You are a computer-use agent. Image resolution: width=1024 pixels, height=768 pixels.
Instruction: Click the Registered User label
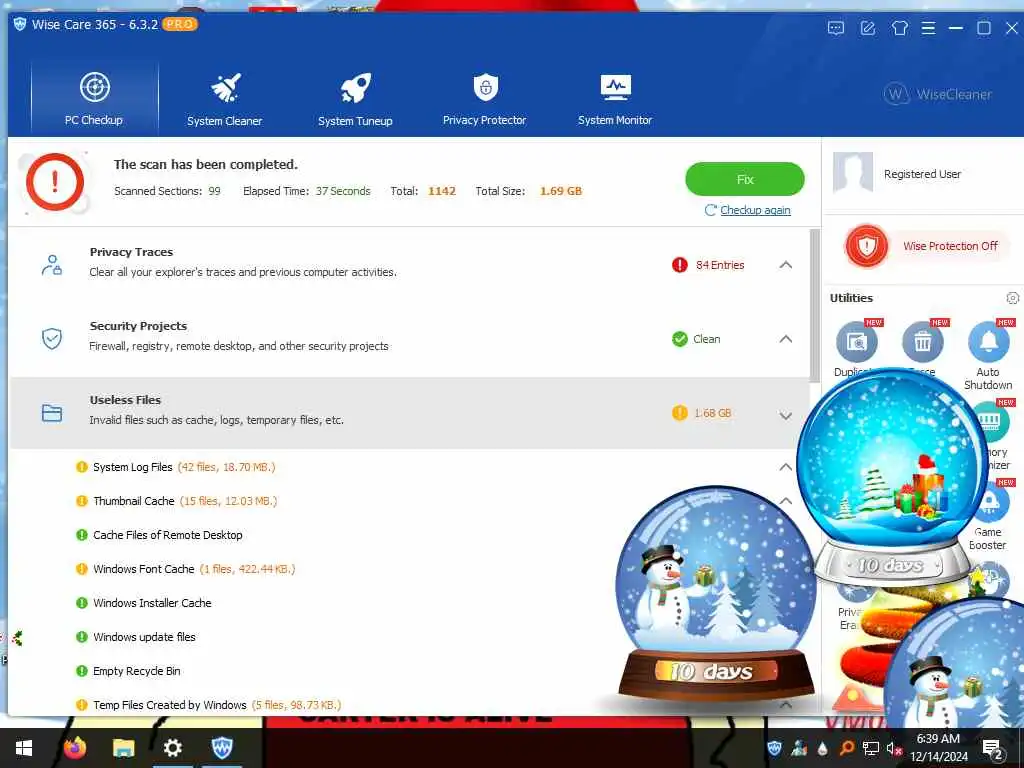pos(922,174)
